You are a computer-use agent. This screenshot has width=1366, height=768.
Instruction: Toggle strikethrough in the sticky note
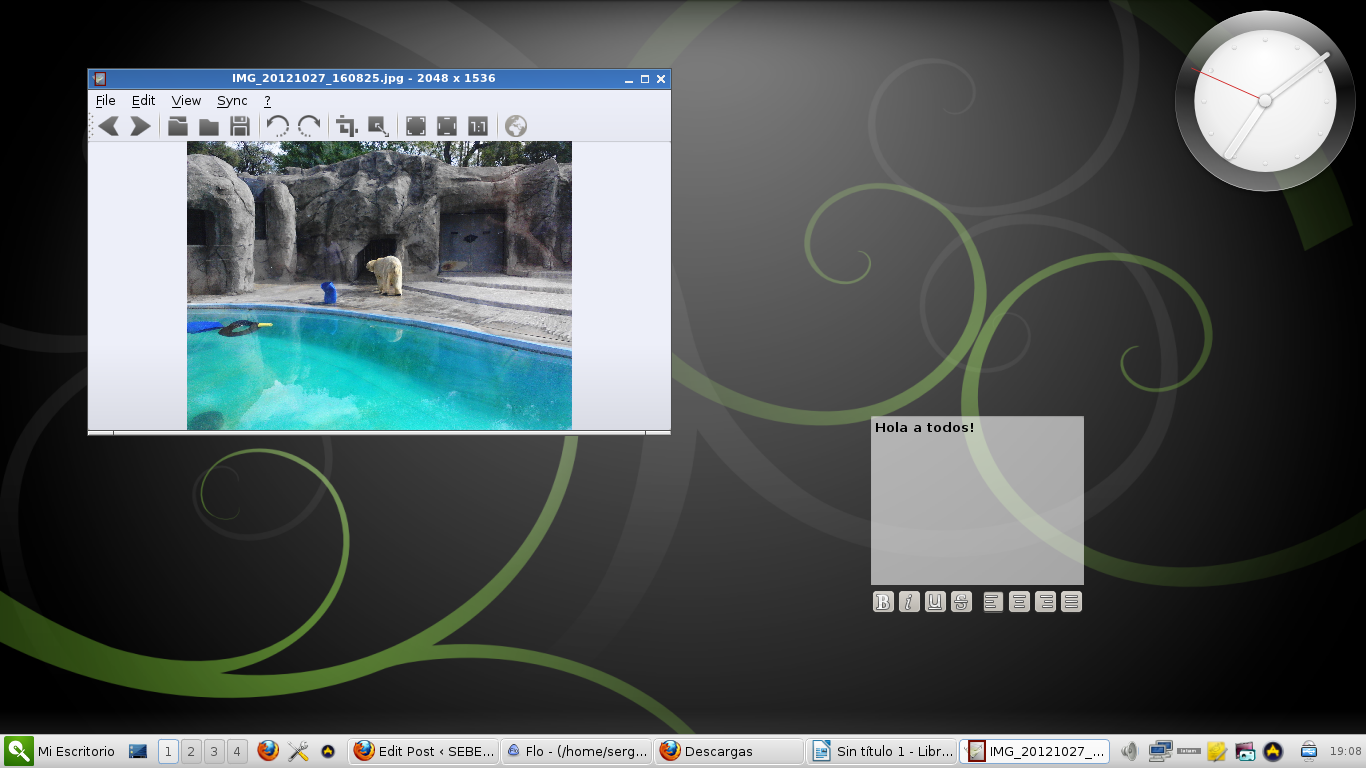point(961,601)
